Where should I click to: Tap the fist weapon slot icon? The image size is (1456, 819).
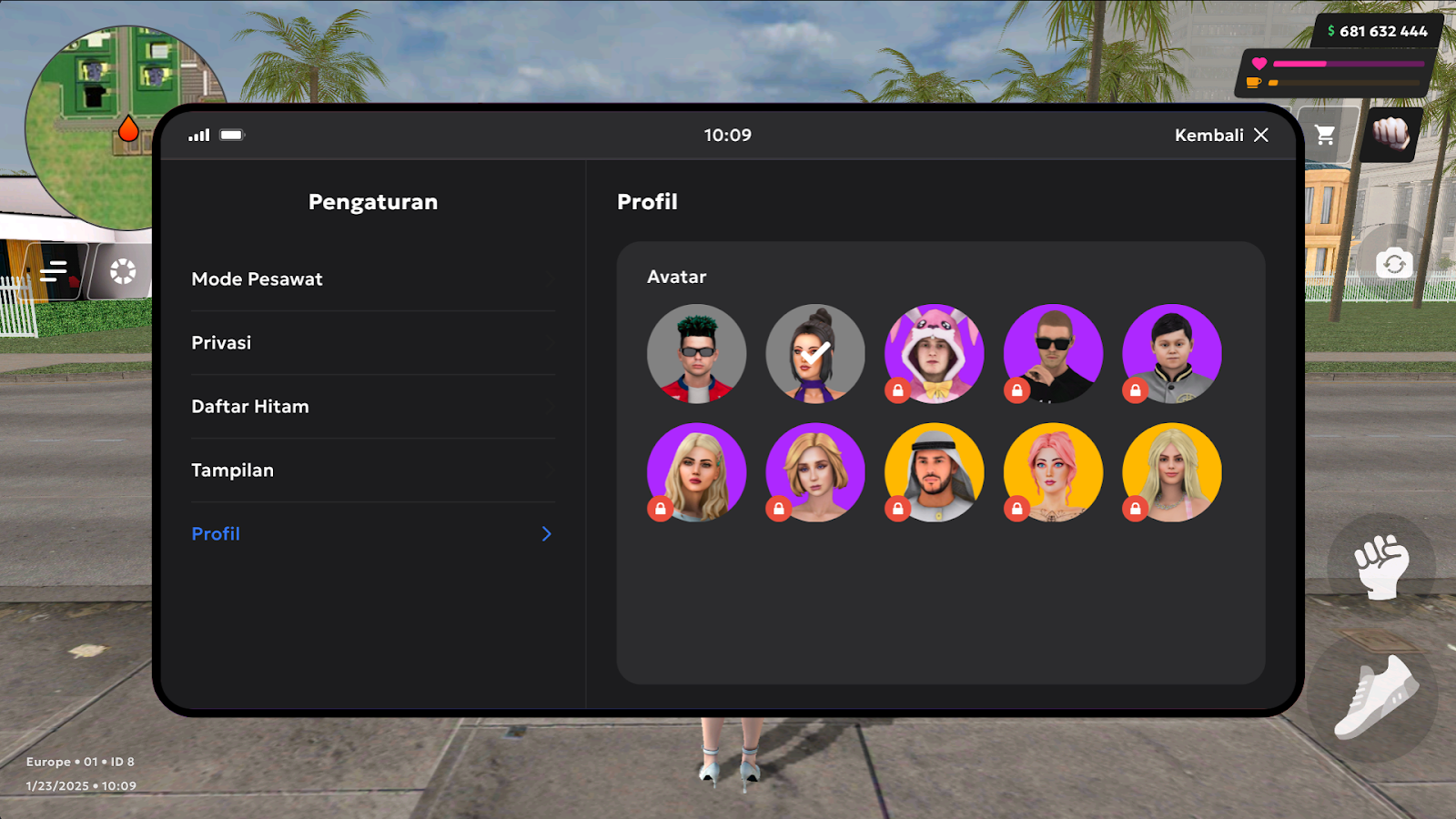coord(1390,135)
